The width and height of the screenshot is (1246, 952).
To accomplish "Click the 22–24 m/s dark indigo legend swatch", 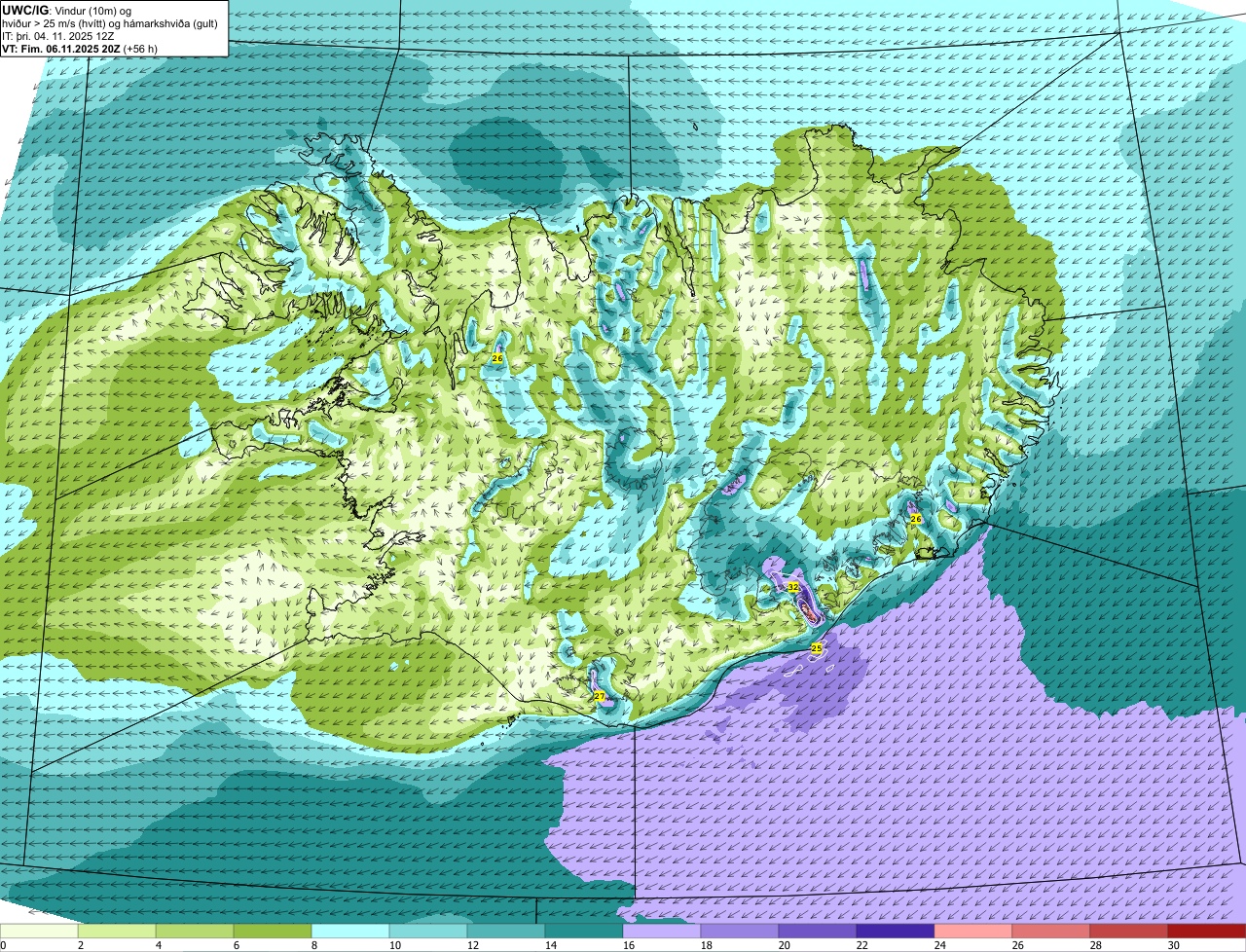I will click(896, 931).
